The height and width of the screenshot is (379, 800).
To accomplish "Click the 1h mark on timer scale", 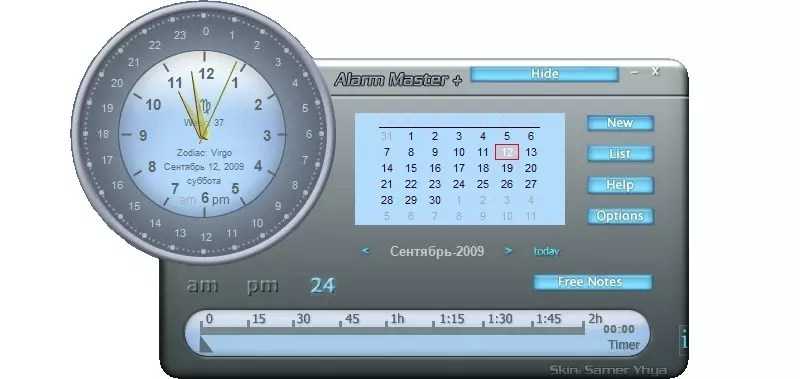I will (x=397, y=319).
